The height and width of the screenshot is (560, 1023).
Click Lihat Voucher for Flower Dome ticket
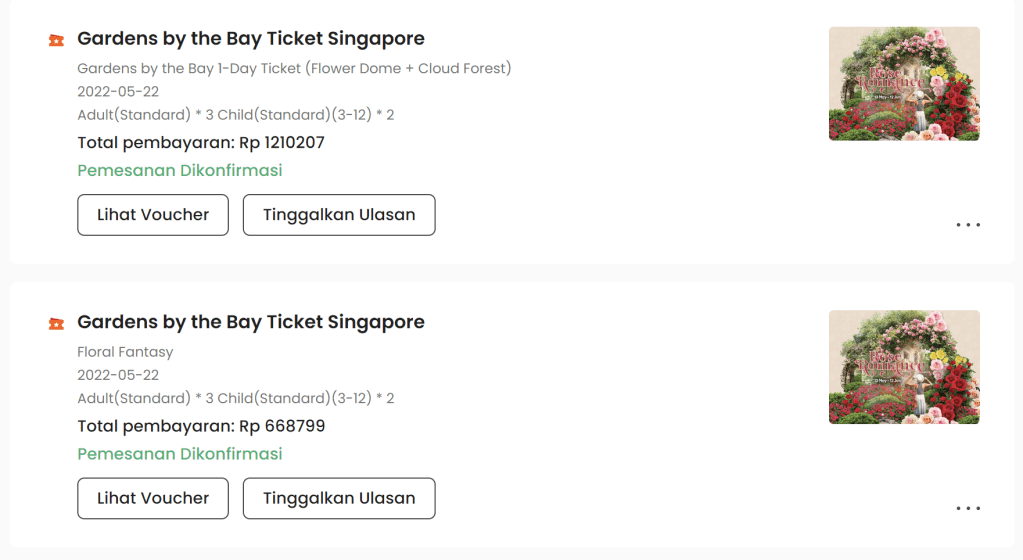point(153,215)
